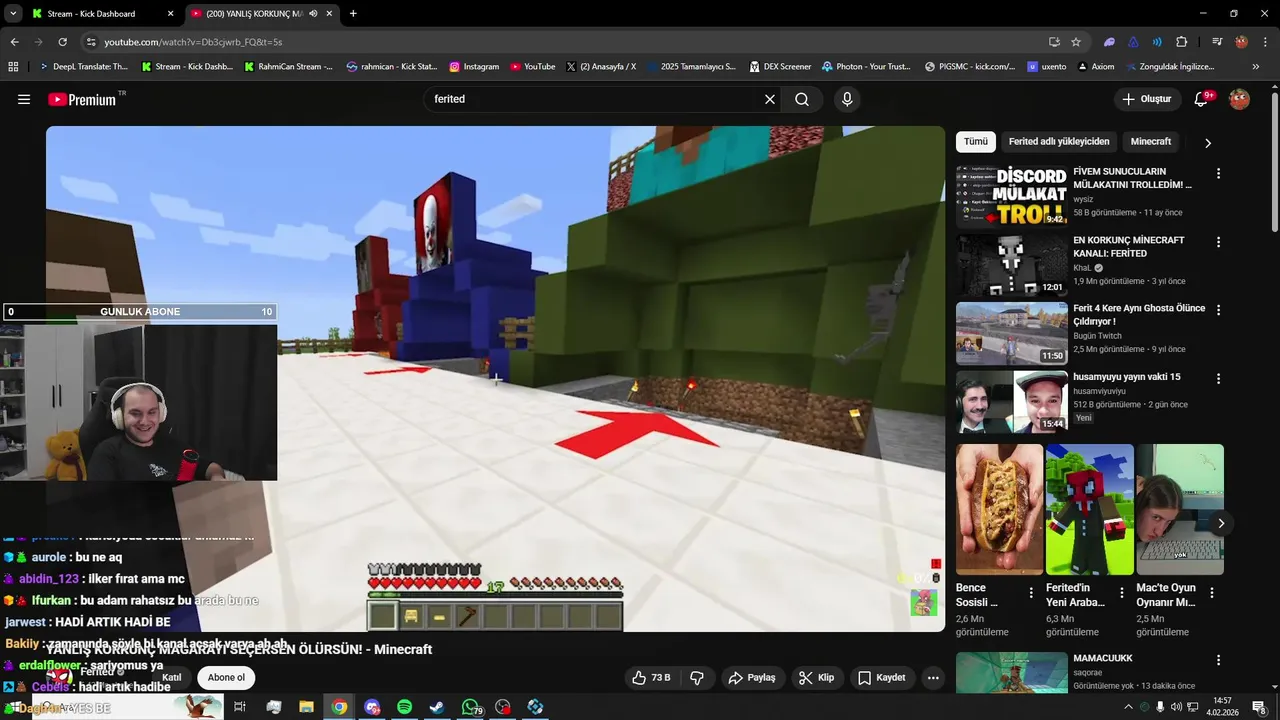The height and width of the screenshot is (720, 1280).
Task: Select 'Ferited adlı yükleyiciden' chip
Action: coord(1059,142)
